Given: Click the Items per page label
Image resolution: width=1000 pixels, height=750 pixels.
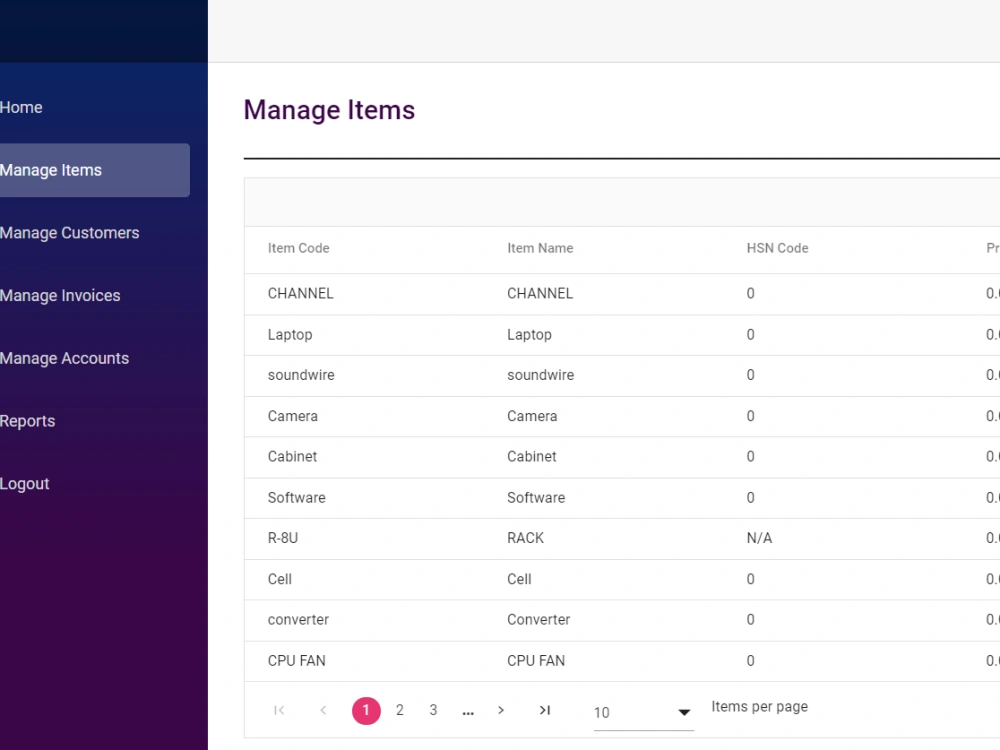Looking at the screenshot, I should point(760,707).
